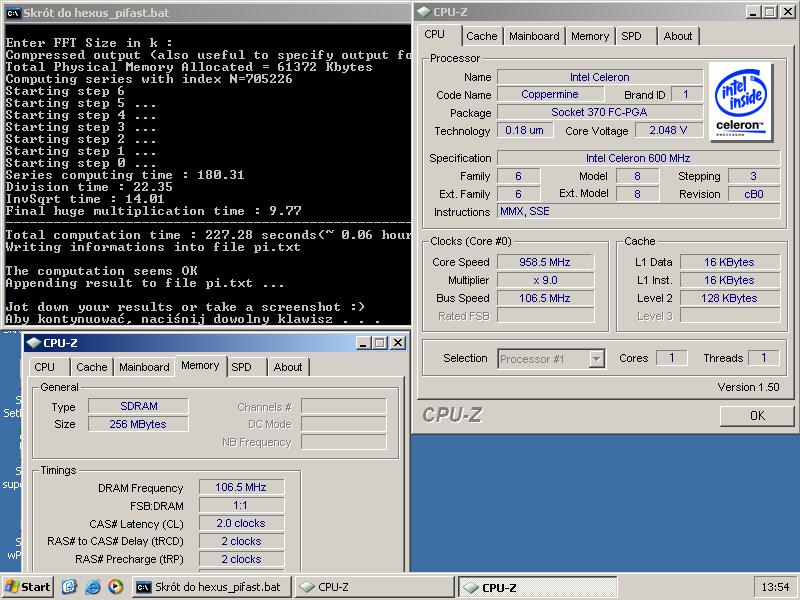Close the main CPU-Z window
Image resolution: width=800 pixels, height=600 pixels.
788,12
